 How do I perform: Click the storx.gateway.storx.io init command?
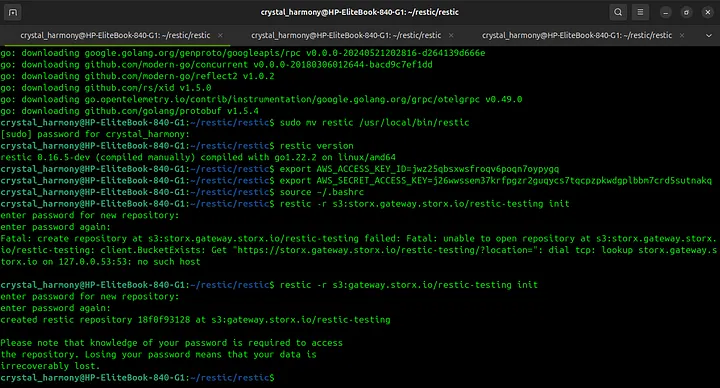tap(425, 204)
